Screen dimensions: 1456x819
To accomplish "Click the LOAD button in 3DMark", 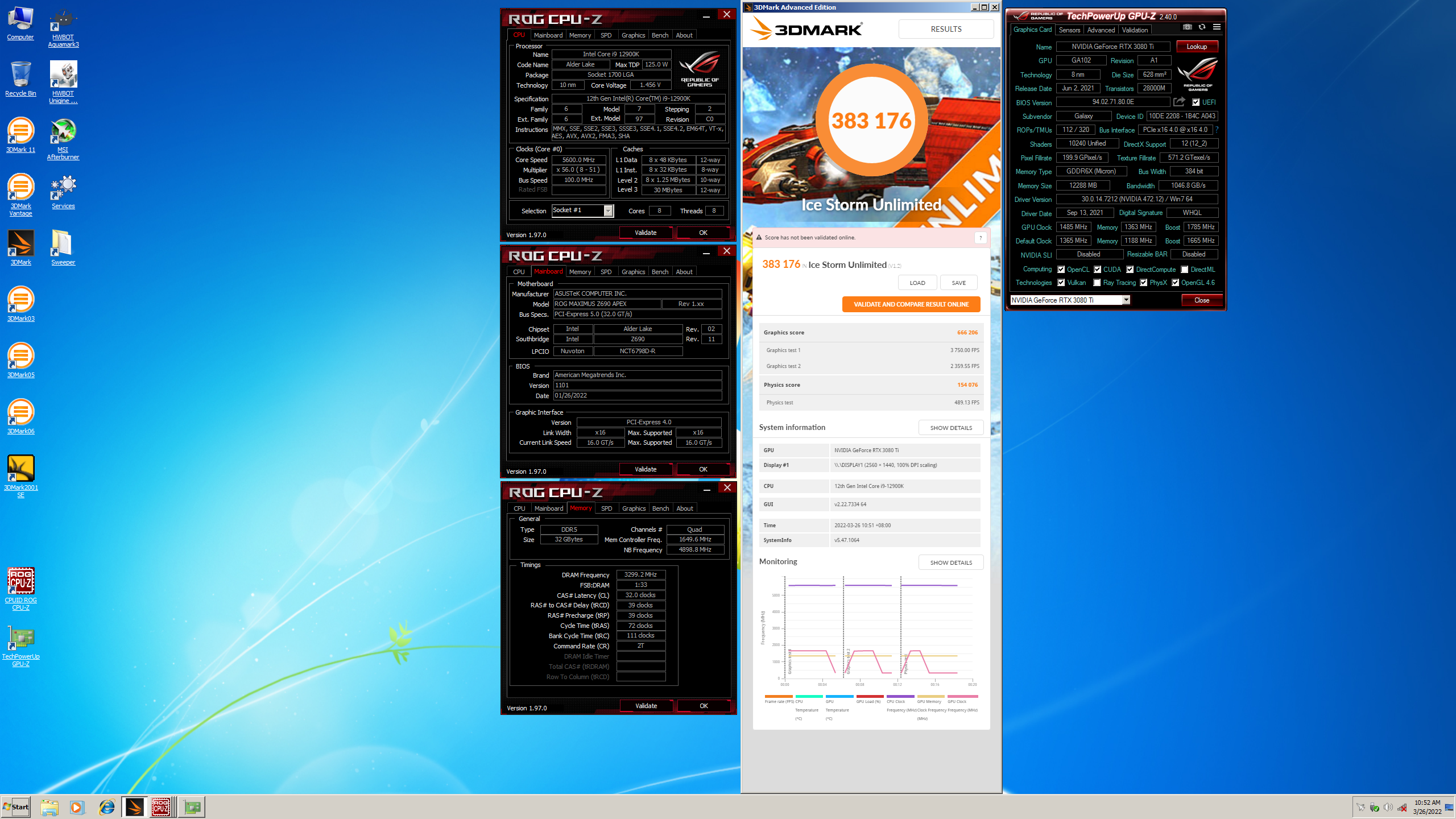I will point(917,283).
